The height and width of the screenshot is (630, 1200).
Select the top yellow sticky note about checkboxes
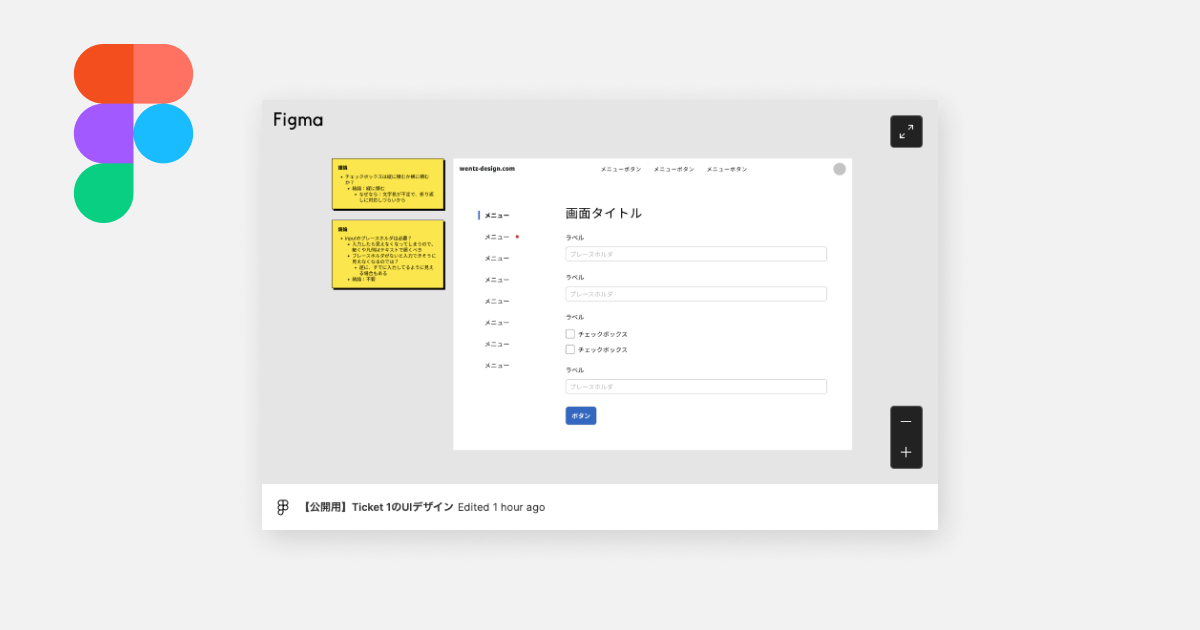pos(388,184)
